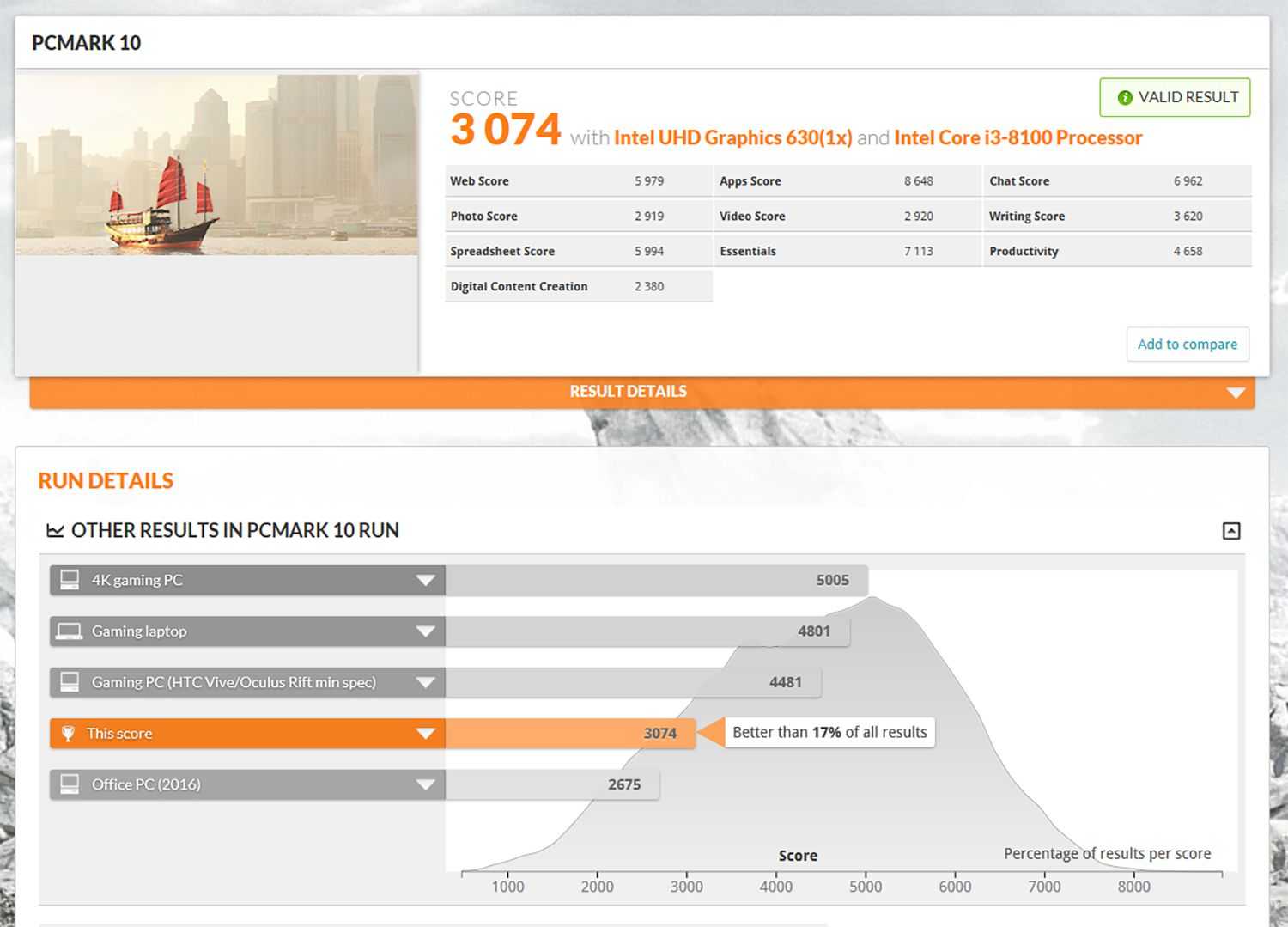Viewport: 1288px width, 927px height.
Task: Open the Intel UHD Graphics 630 link
Action: click(732, 138)
